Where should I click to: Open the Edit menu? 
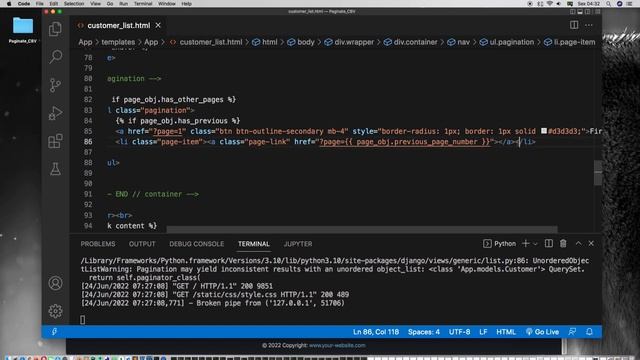click(x=53, y=4)
